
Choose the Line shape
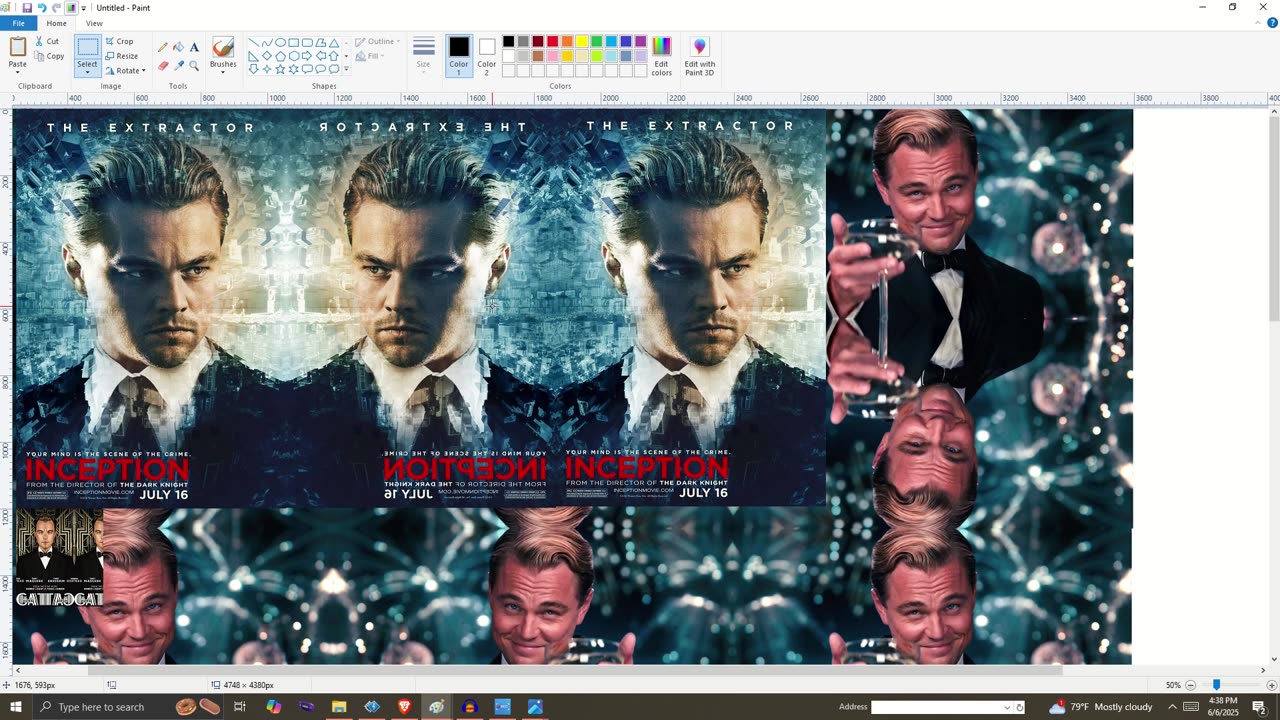point(254,43)
